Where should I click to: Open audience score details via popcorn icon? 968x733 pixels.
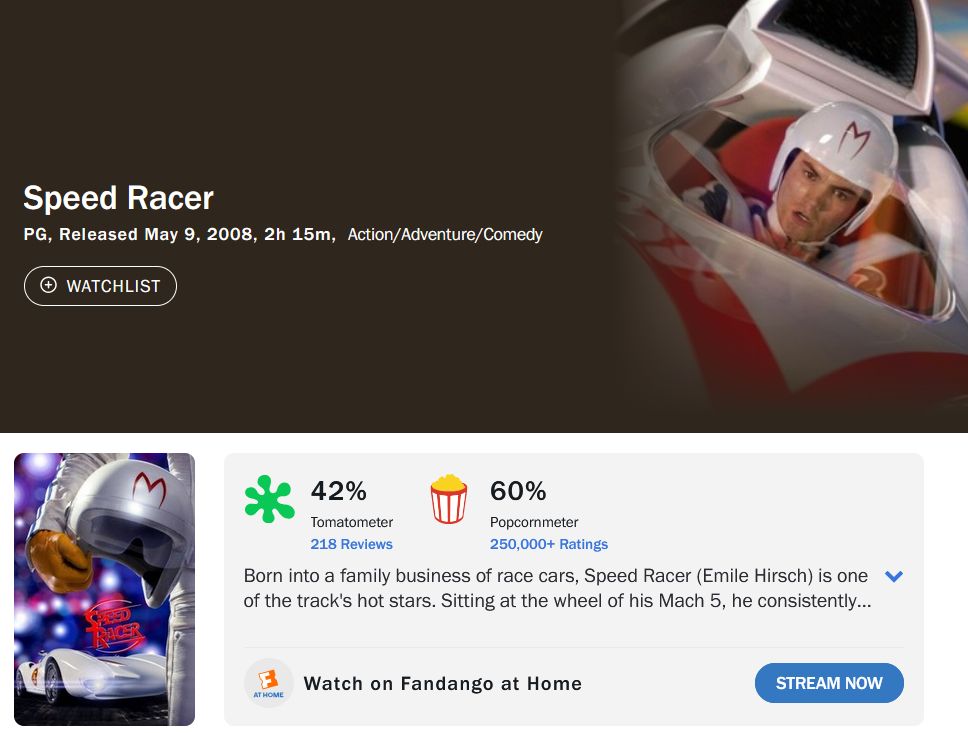448,500
